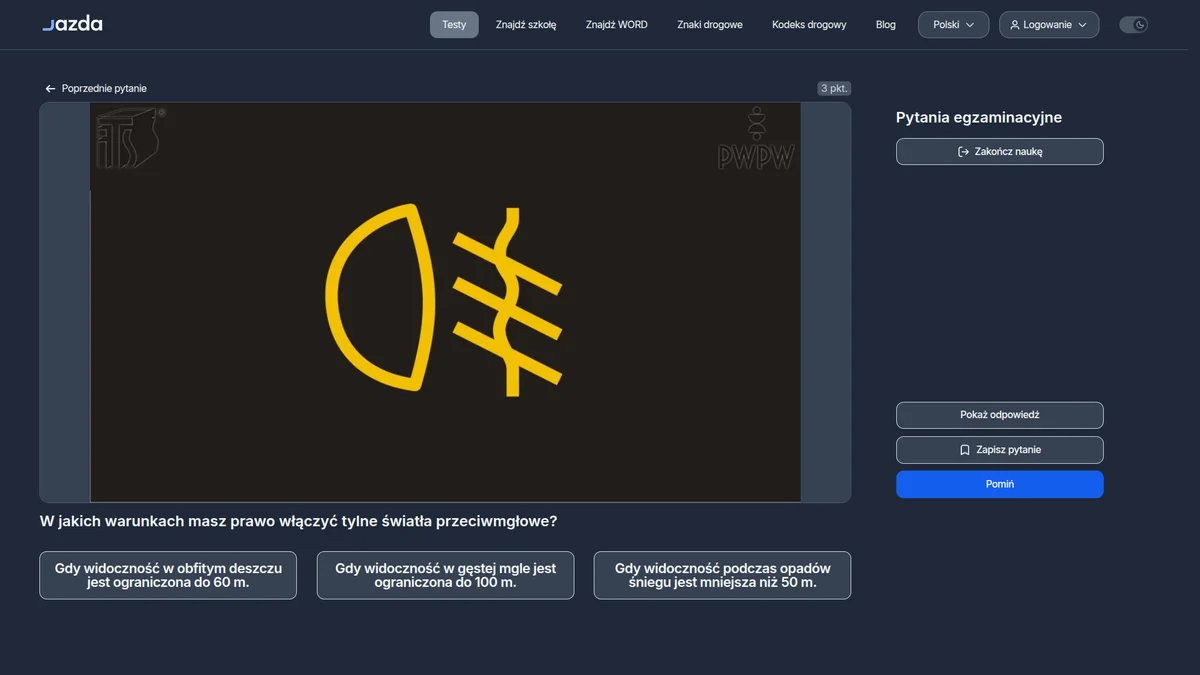The image size is (1200, 675).
Task: Go to Znajdź szkołę
Action: 526,25
